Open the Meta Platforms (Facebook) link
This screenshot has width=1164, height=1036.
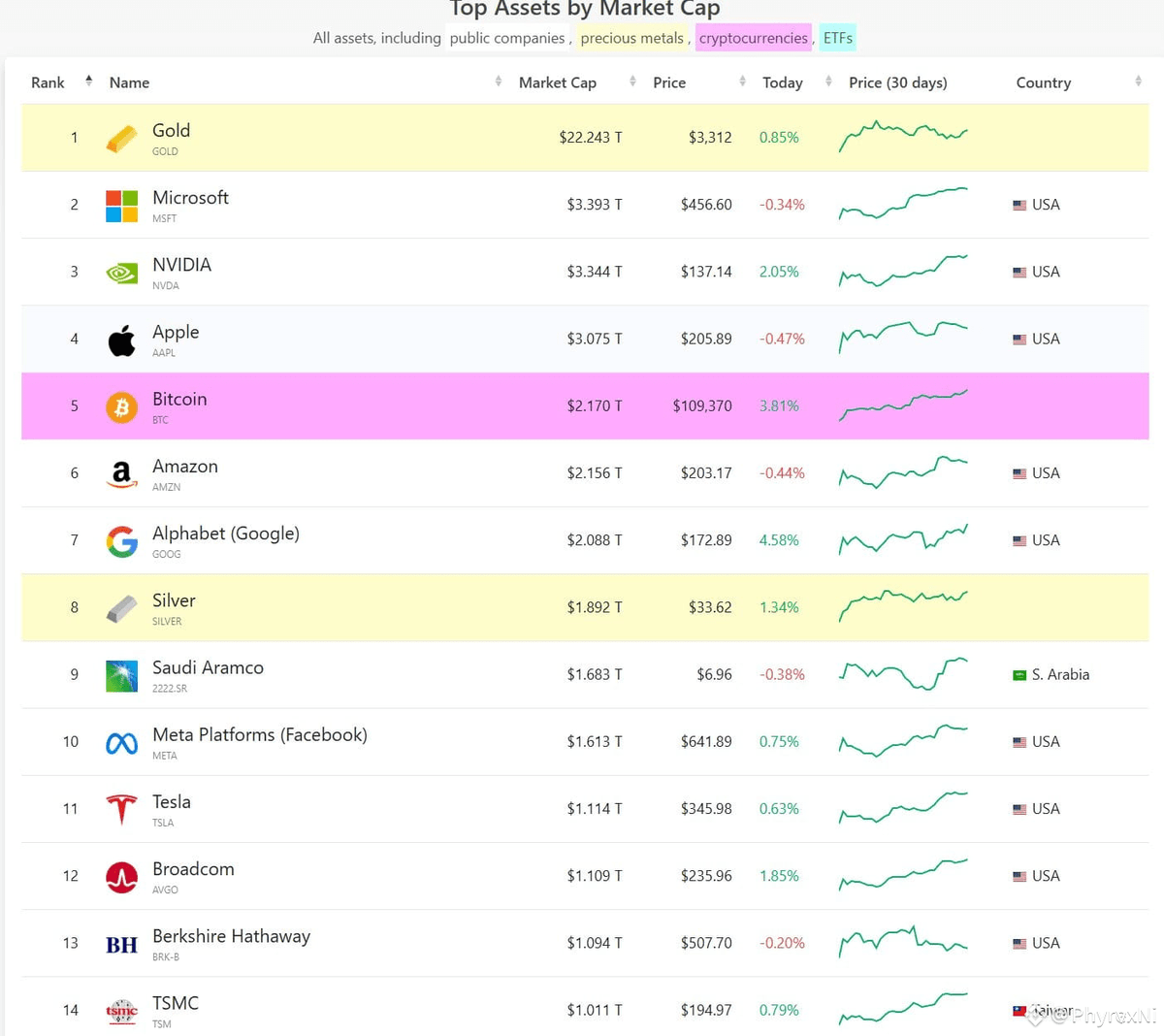260,735
